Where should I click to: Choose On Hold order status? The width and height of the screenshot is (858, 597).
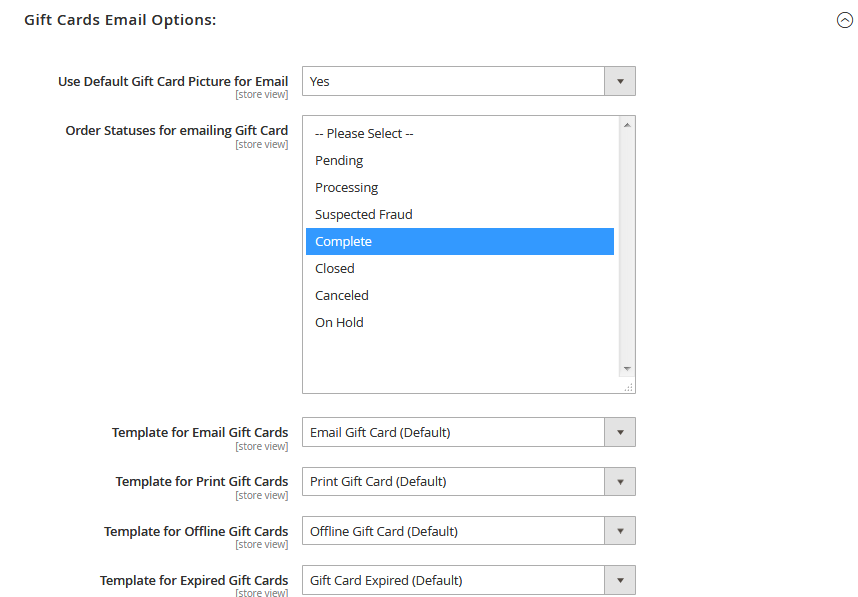pos(460,322)
